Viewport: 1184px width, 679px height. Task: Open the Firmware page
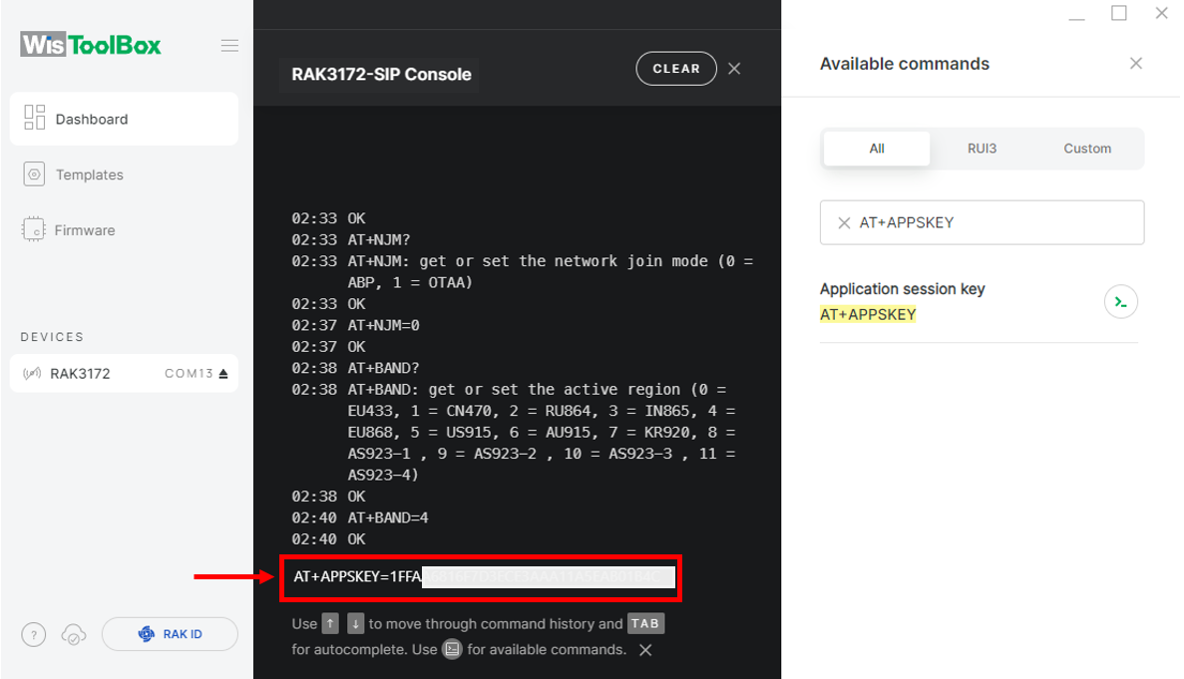pyautogui.click(x=85, y=230)
